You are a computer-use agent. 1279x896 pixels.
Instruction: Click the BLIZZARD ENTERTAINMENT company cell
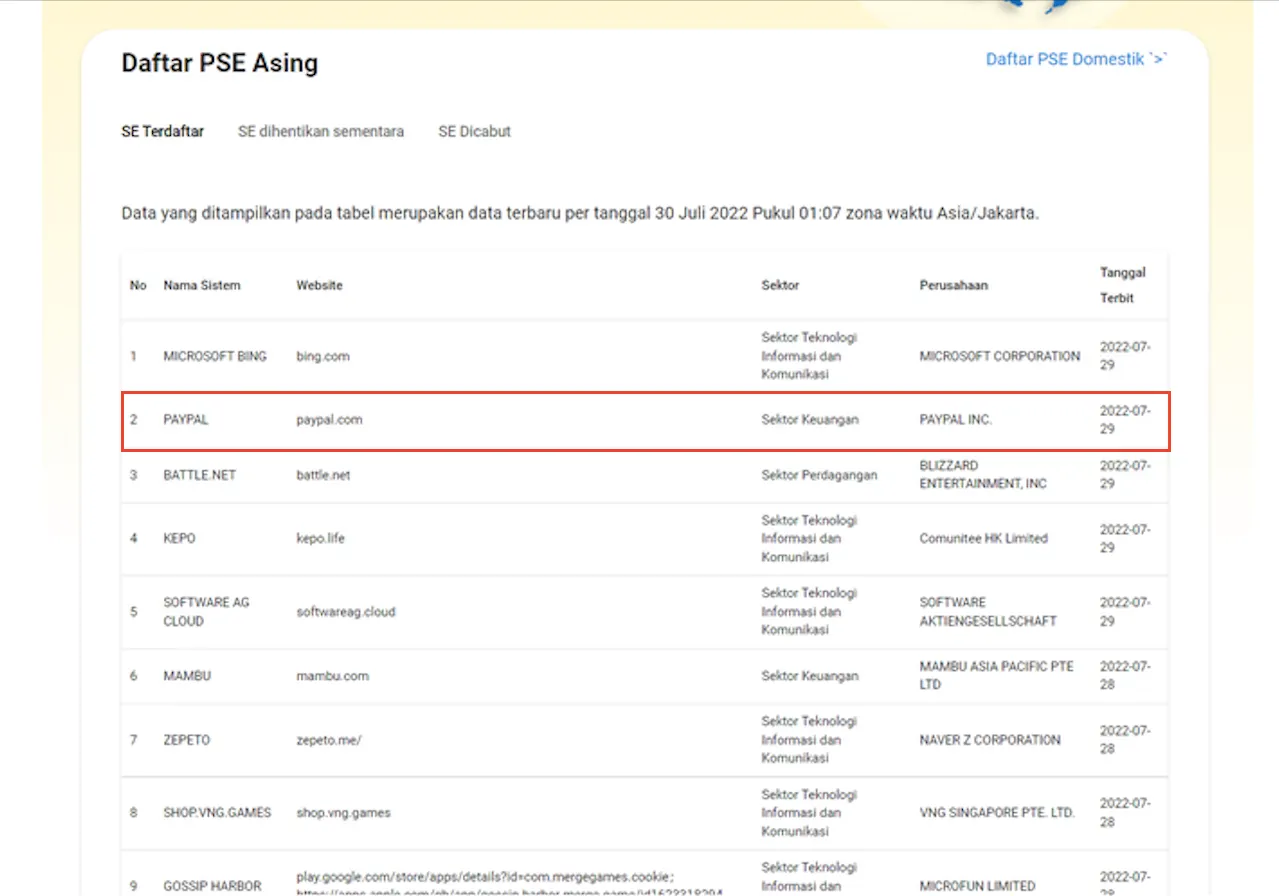tap(983, 475)
